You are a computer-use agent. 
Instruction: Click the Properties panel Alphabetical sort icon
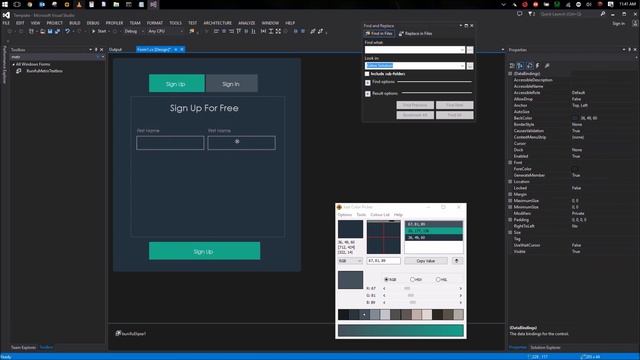[x=520, y=65]
